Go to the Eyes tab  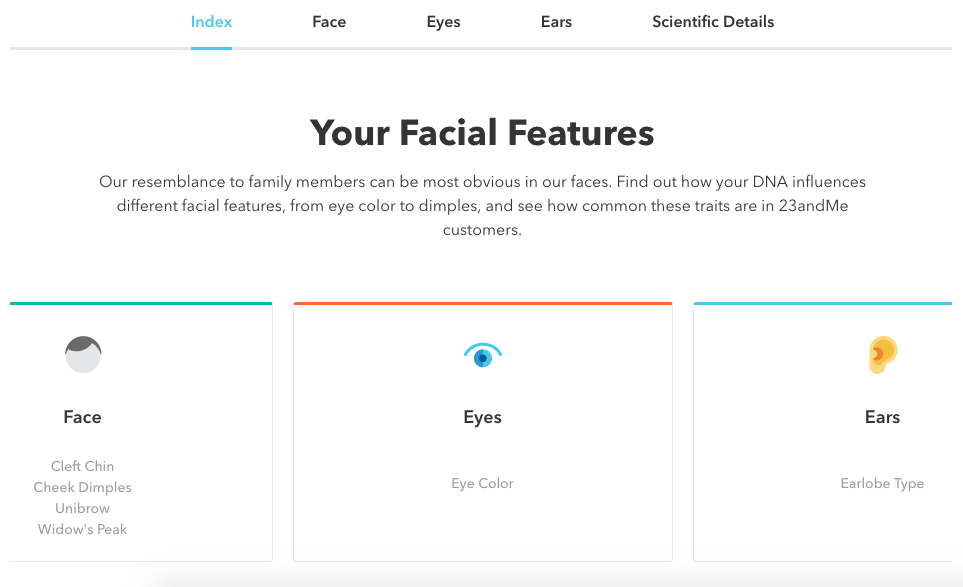443,22
